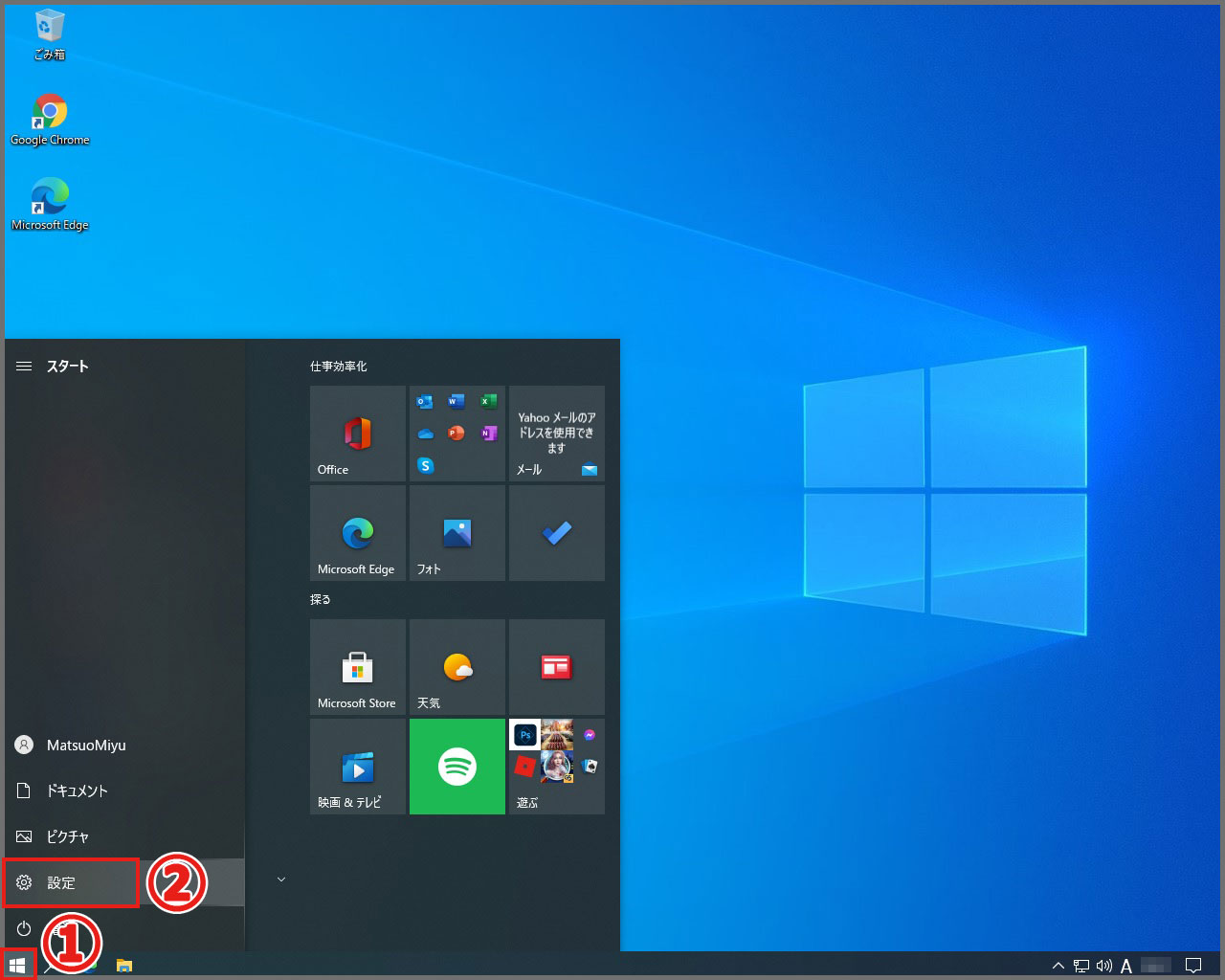
Task: Open the MatsuoMiyu user account menu
Action: (x=122, y=746)
